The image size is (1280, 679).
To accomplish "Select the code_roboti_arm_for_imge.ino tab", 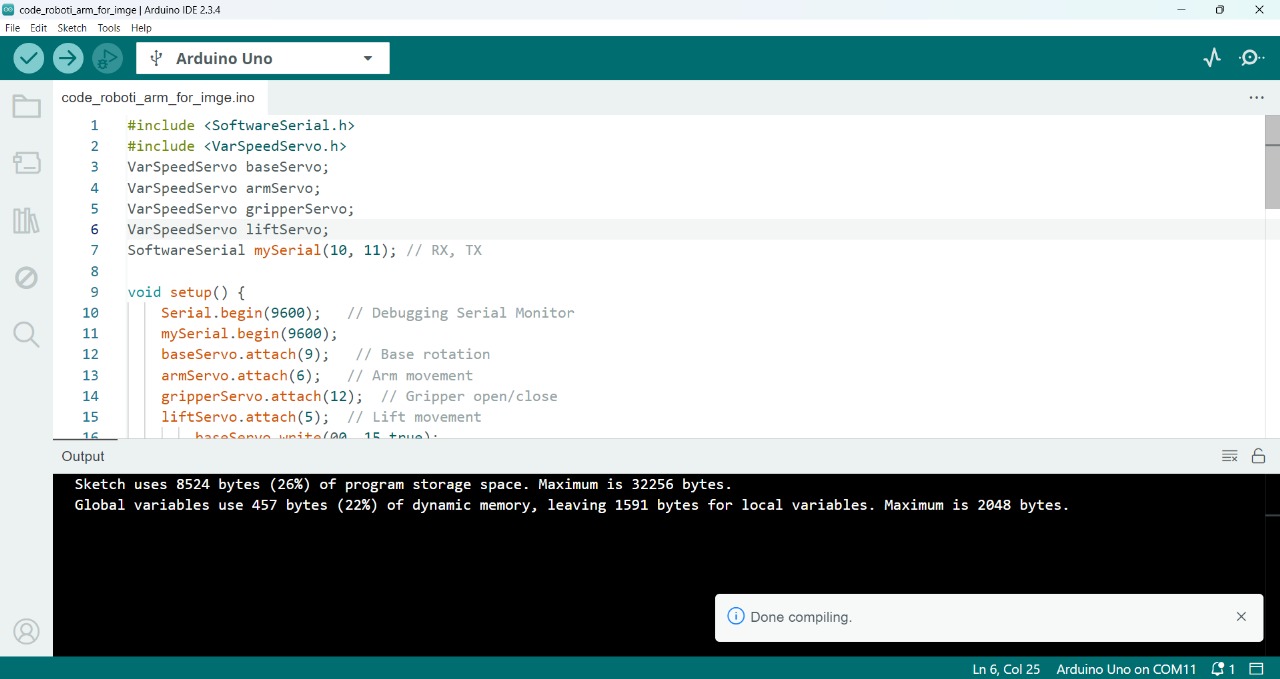I will pos(158,98).
